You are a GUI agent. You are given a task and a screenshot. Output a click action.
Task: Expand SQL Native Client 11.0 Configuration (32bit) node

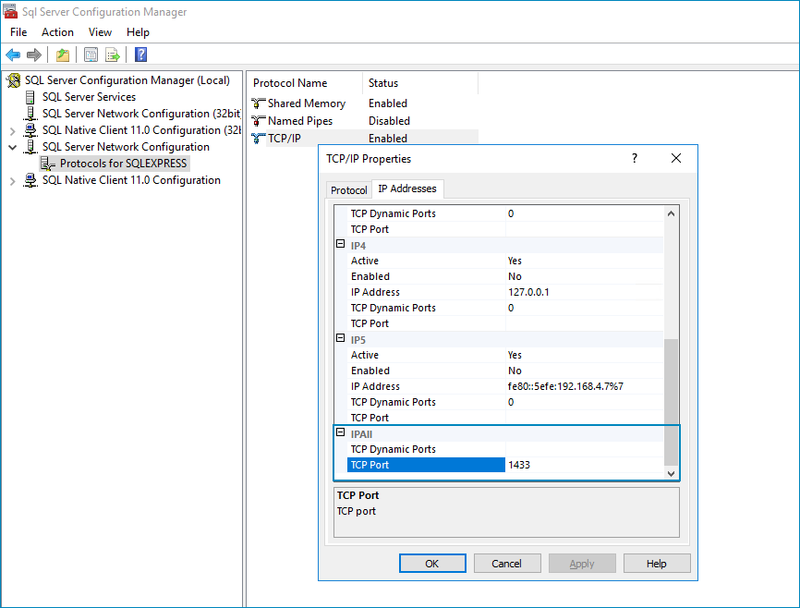click(13, 131)
